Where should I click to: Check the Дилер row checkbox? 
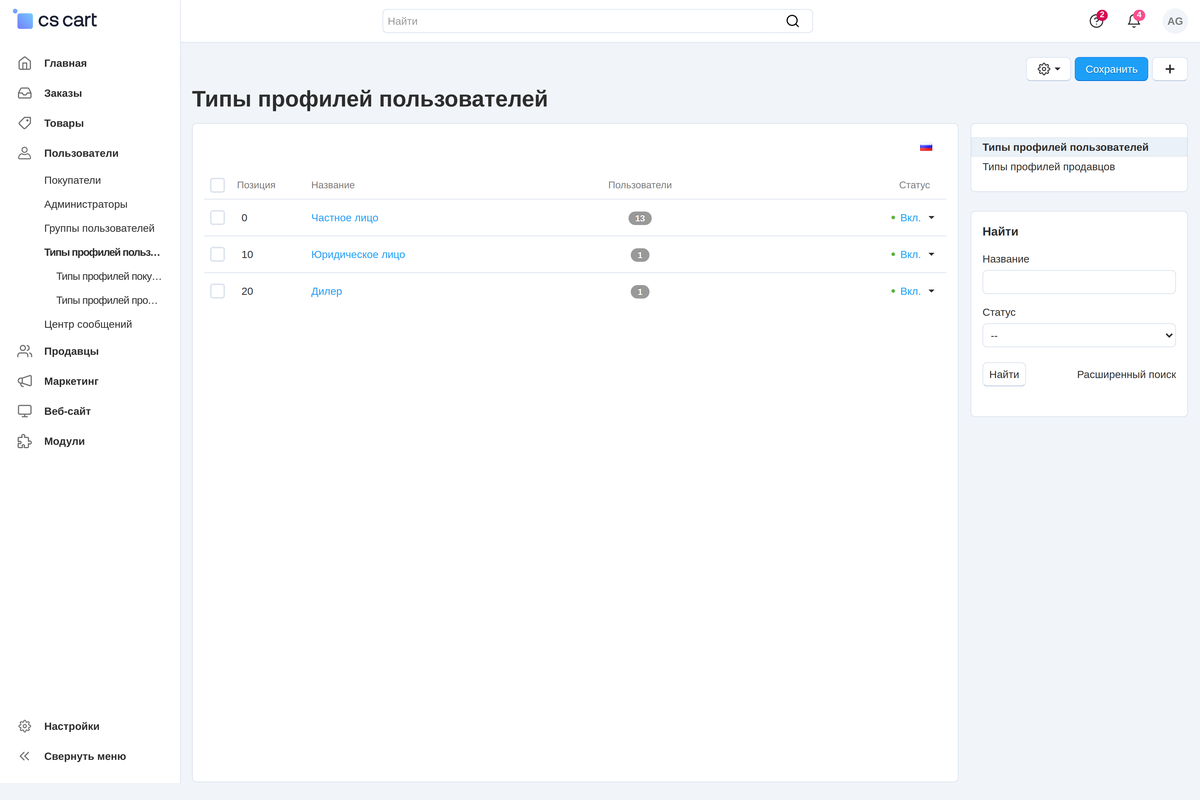point(217,291)
